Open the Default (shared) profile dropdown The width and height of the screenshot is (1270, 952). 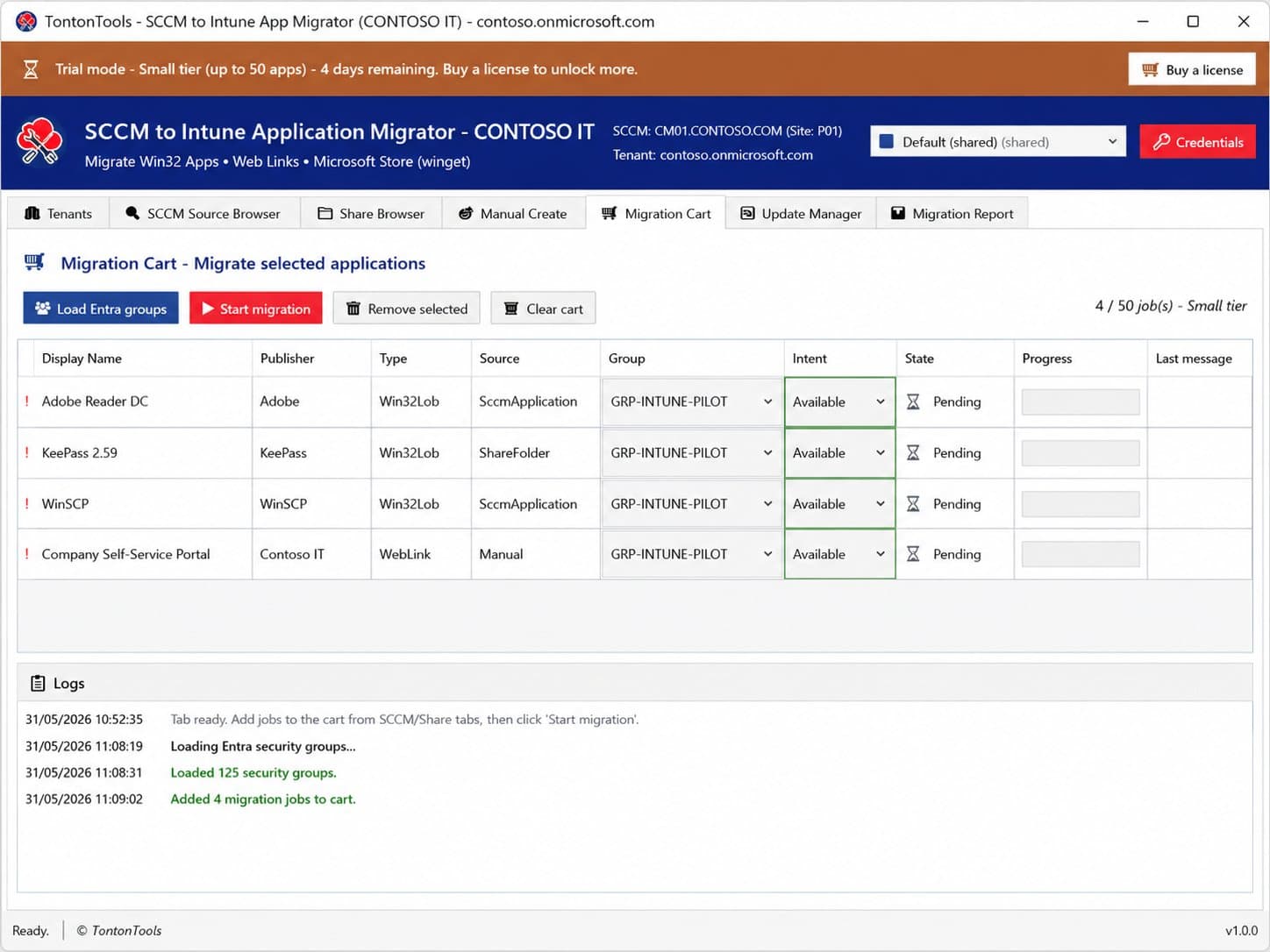coord(998,141)
